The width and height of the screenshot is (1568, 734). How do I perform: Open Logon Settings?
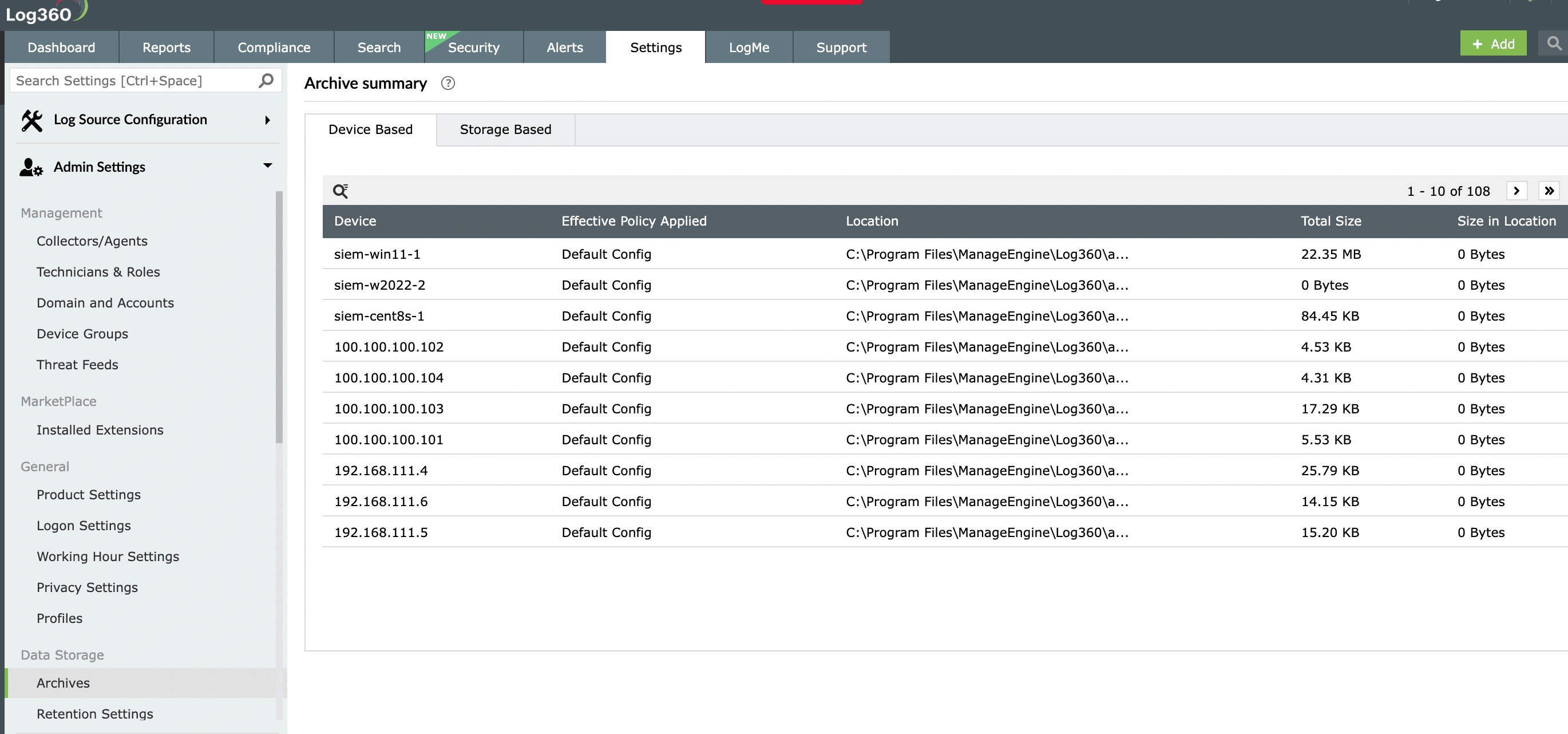(84, 526)
